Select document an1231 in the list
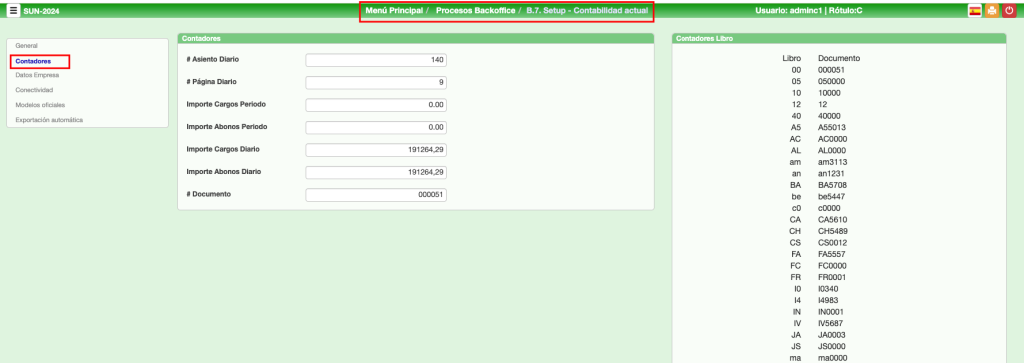Viewport: 1024px width, 363px height. (x=831, y=174)
